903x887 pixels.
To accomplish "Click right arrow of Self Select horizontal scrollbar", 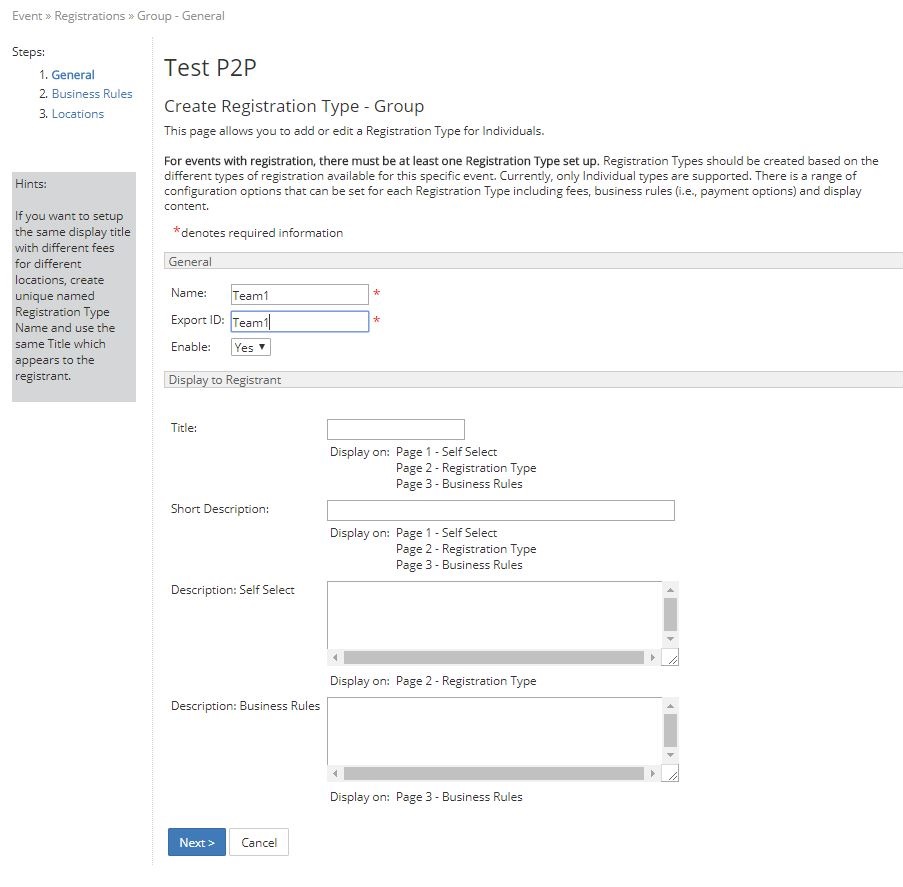I will 652,657.
